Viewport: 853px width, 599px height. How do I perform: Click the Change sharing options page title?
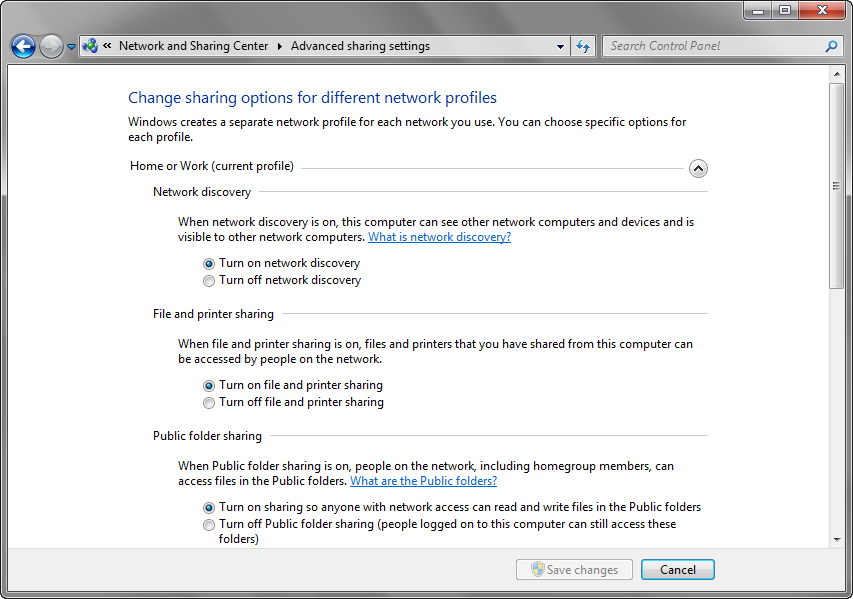pyautogui.click(x=312, y=98)
